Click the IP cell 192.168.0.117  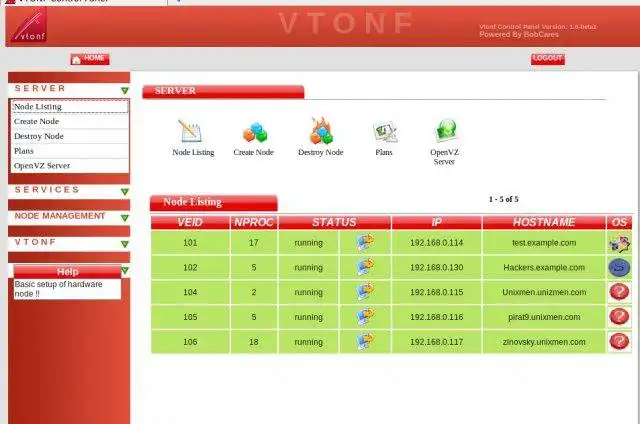click(436, 342)
